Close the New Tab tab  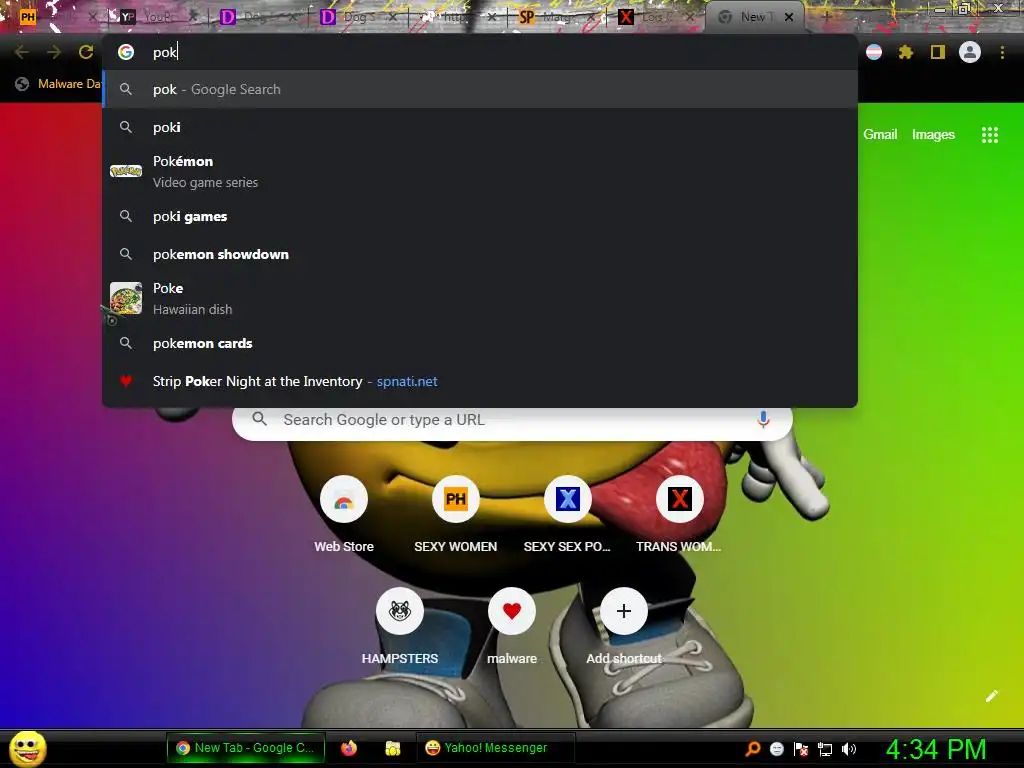coord(789,17)
